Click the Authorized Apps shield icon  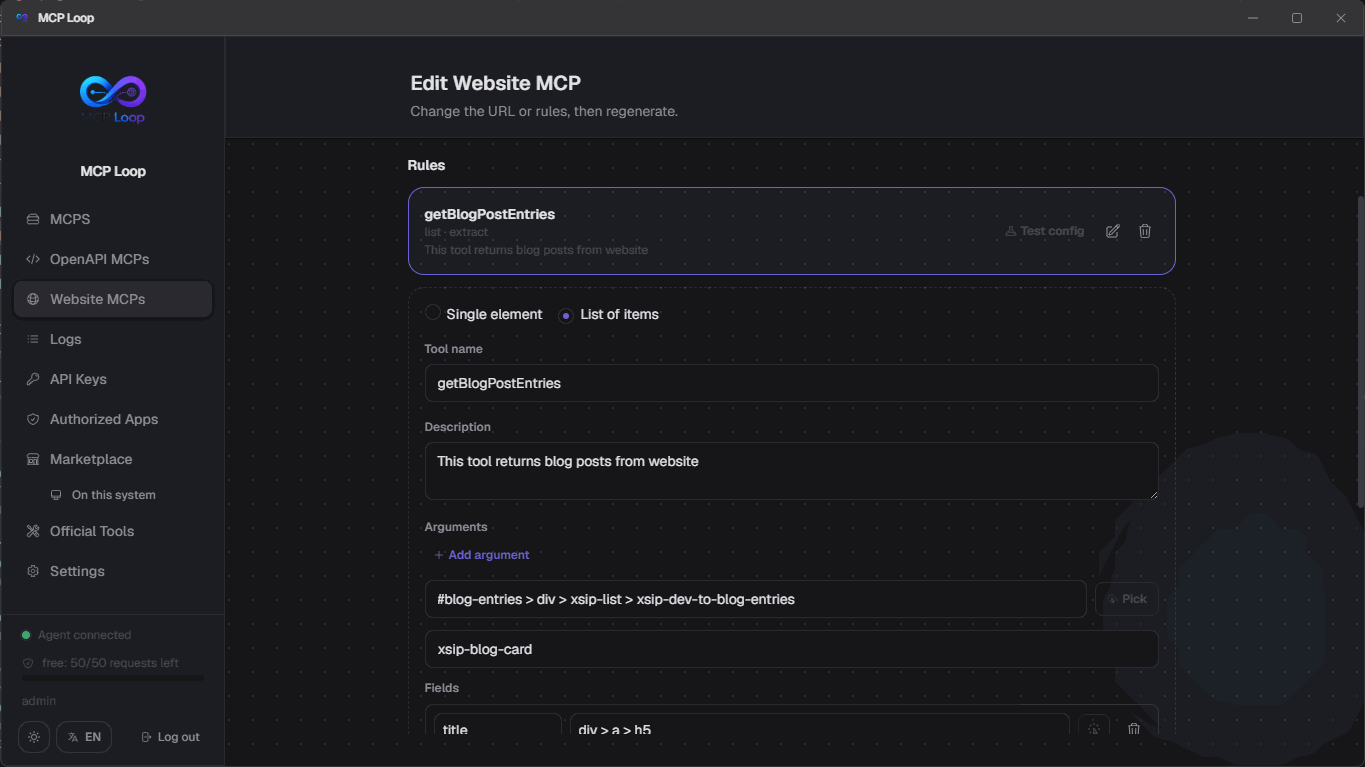pos(33,419)
